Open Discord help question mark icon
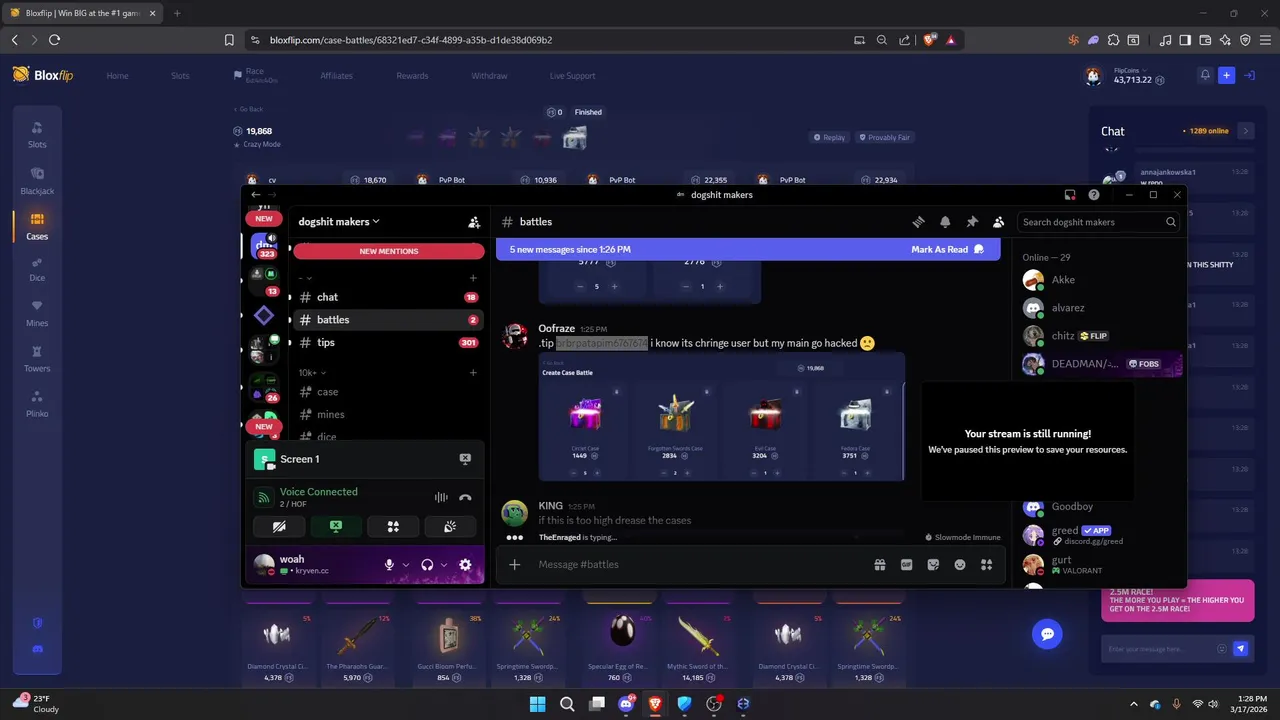This screenshot has height=720, width=1280. pos(1094,195)
